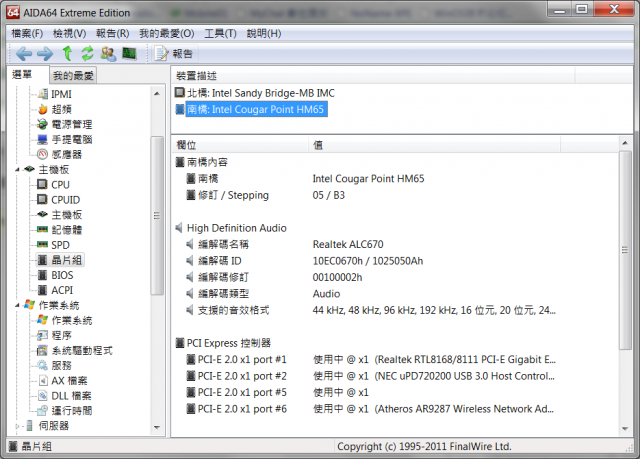Open the 我的最愛(O) menu

tap(167, 33)
